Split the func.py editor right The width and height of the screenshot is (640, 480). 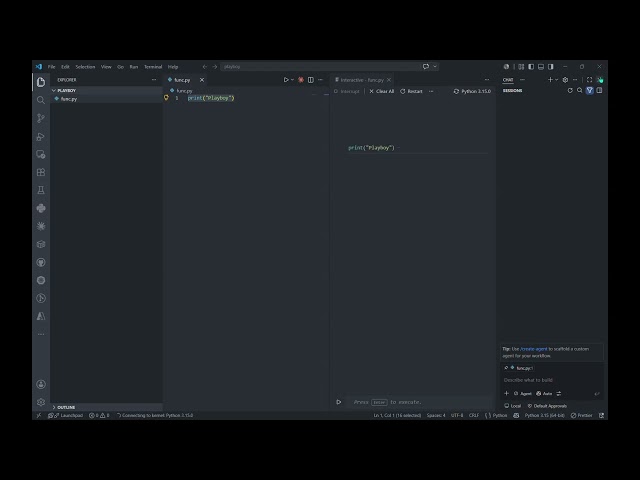311,80
